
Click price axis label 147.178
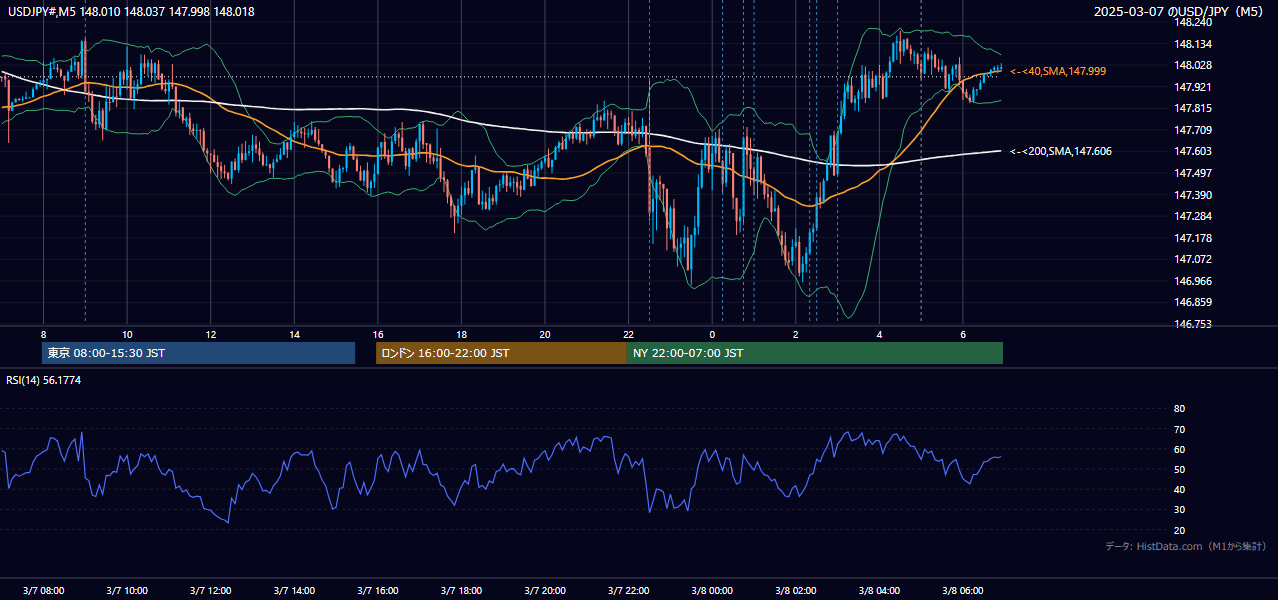click(1194, 238)
